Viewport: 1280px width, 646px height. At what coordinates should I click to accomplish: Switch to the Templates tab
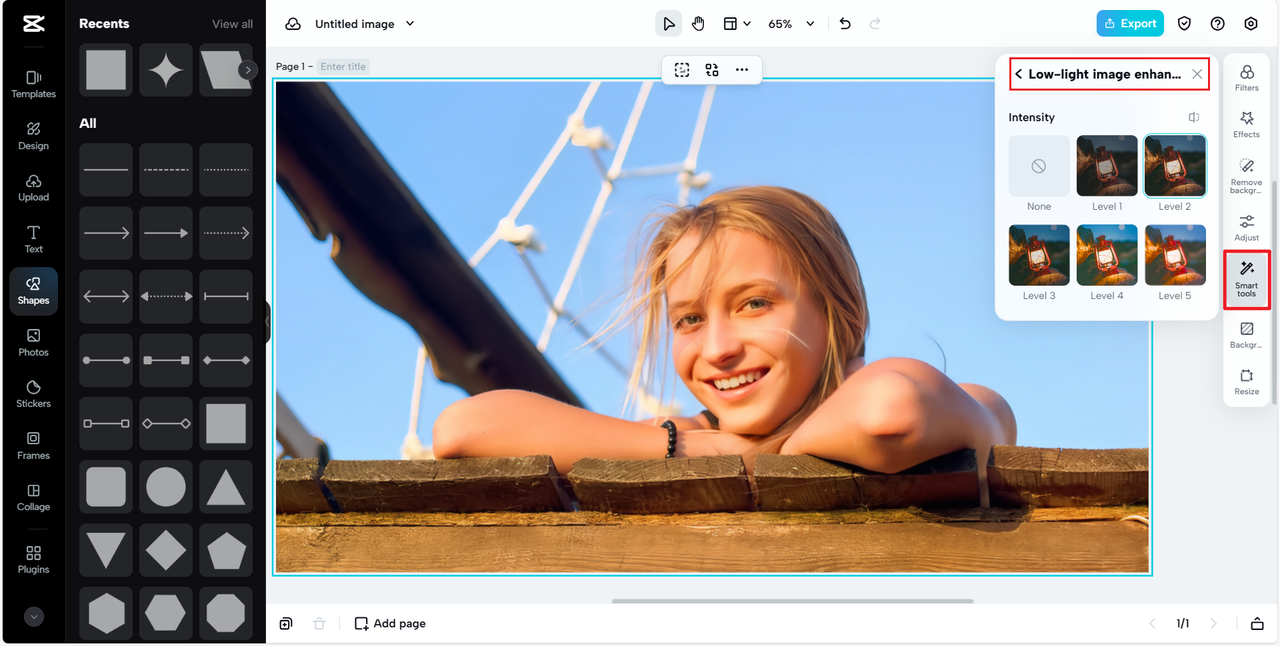33,83
